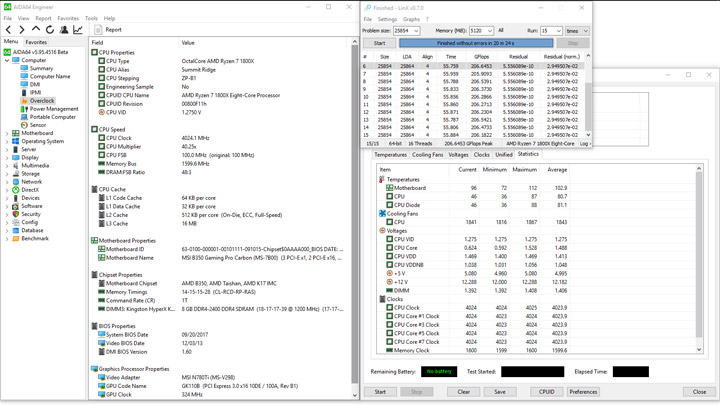Click the Forward navigation arrow icon
This screenshot has width=720, height=405.
click(22, 30)
